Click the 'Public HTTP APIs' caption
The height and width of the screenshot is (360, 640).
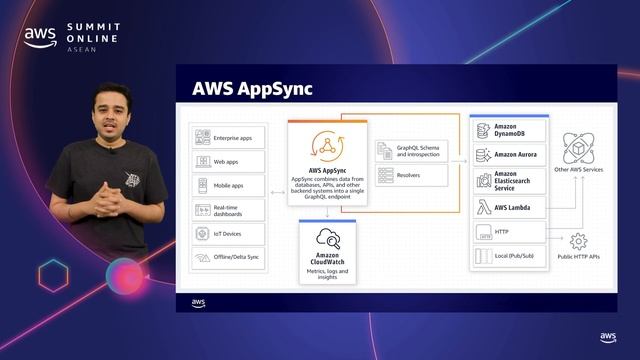(x=578, y=257)
